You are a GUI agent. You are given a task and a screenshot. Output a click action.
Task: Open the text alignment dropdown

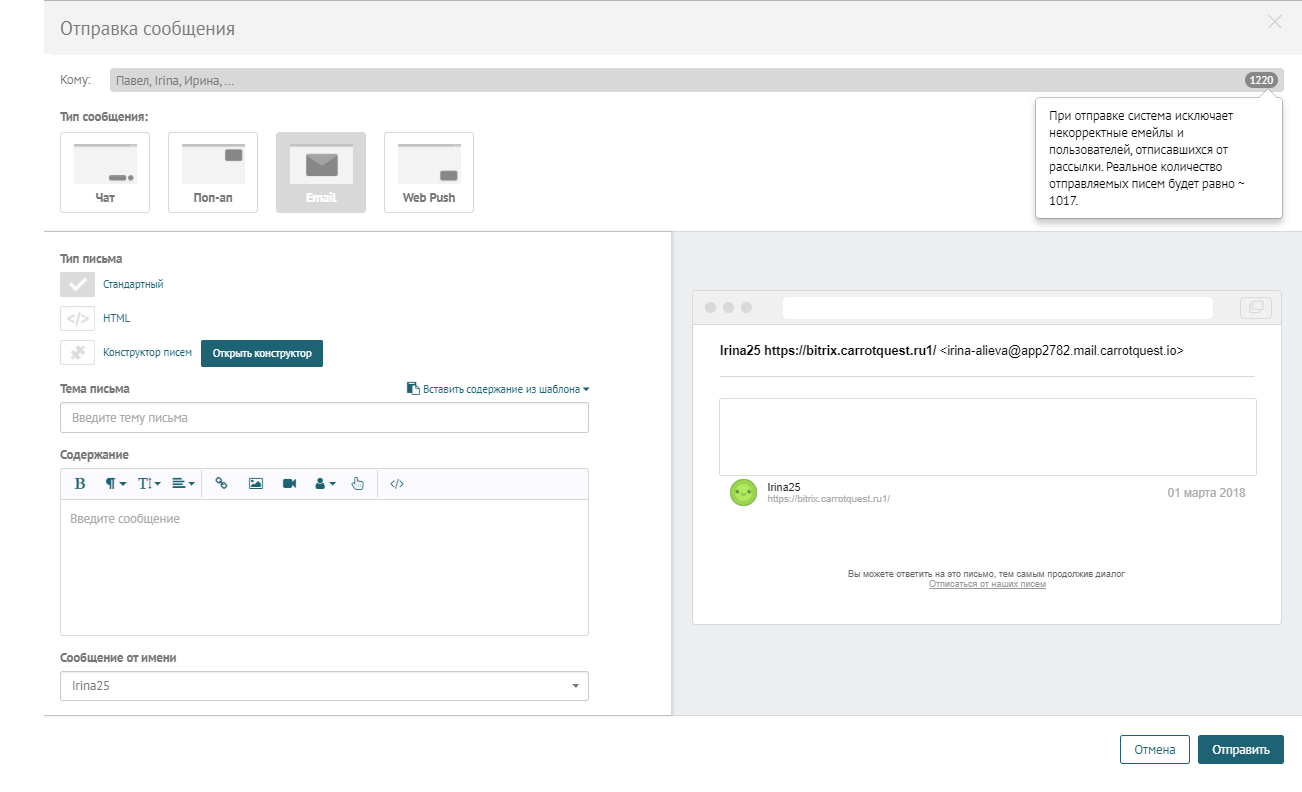click(183, 484)
